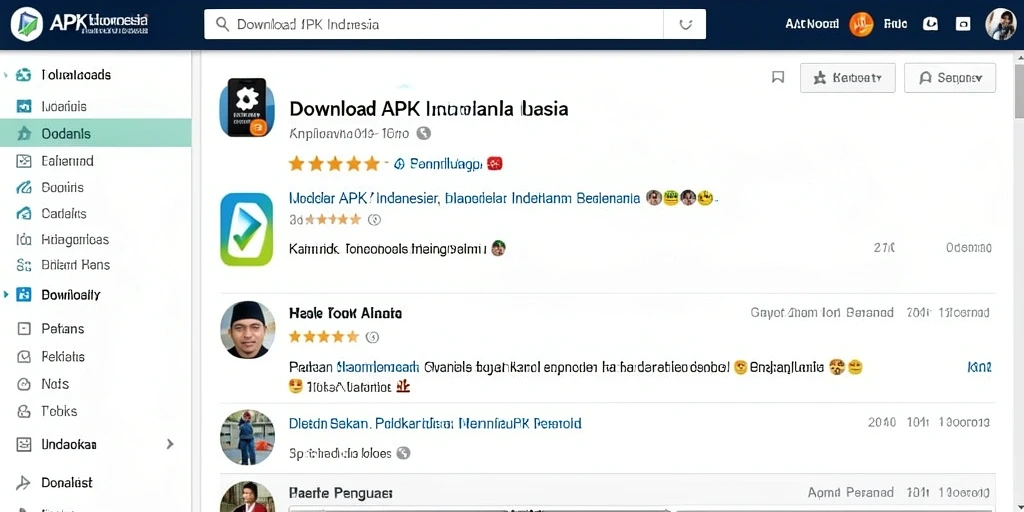Click the 'Seponev' button
This screenshot has height=512, width=1024.
(x=950, y=78)
